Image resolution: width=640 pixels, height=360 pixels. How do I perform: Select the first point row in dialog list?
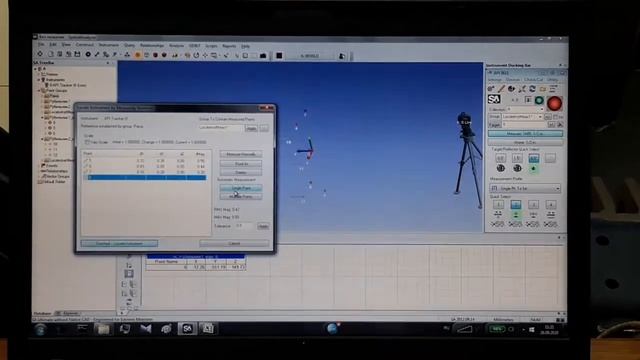pyautogui.click(x=145, y=161)
